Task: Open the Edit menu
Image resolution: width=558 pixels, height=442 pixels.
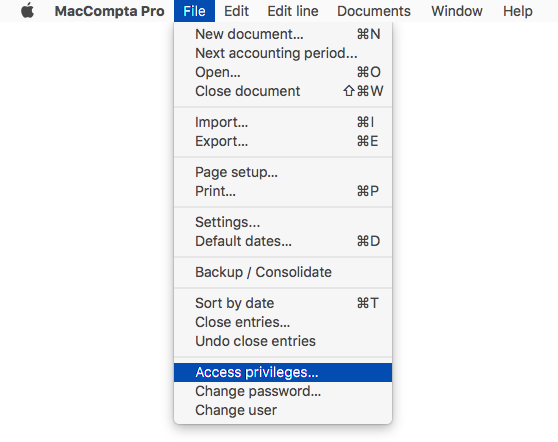Action: 236,11
